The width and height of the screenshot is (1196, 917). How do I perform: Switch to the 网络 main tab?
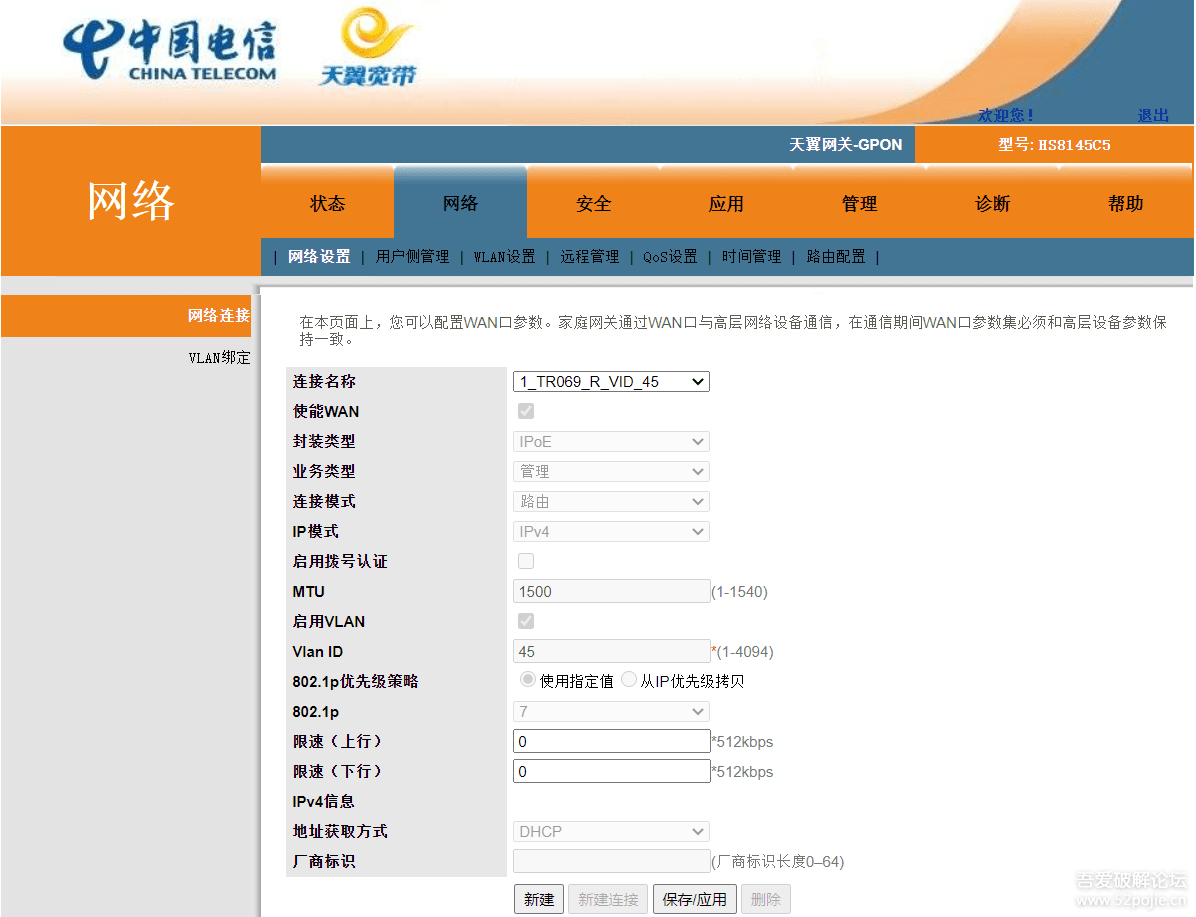coord(460,203)
